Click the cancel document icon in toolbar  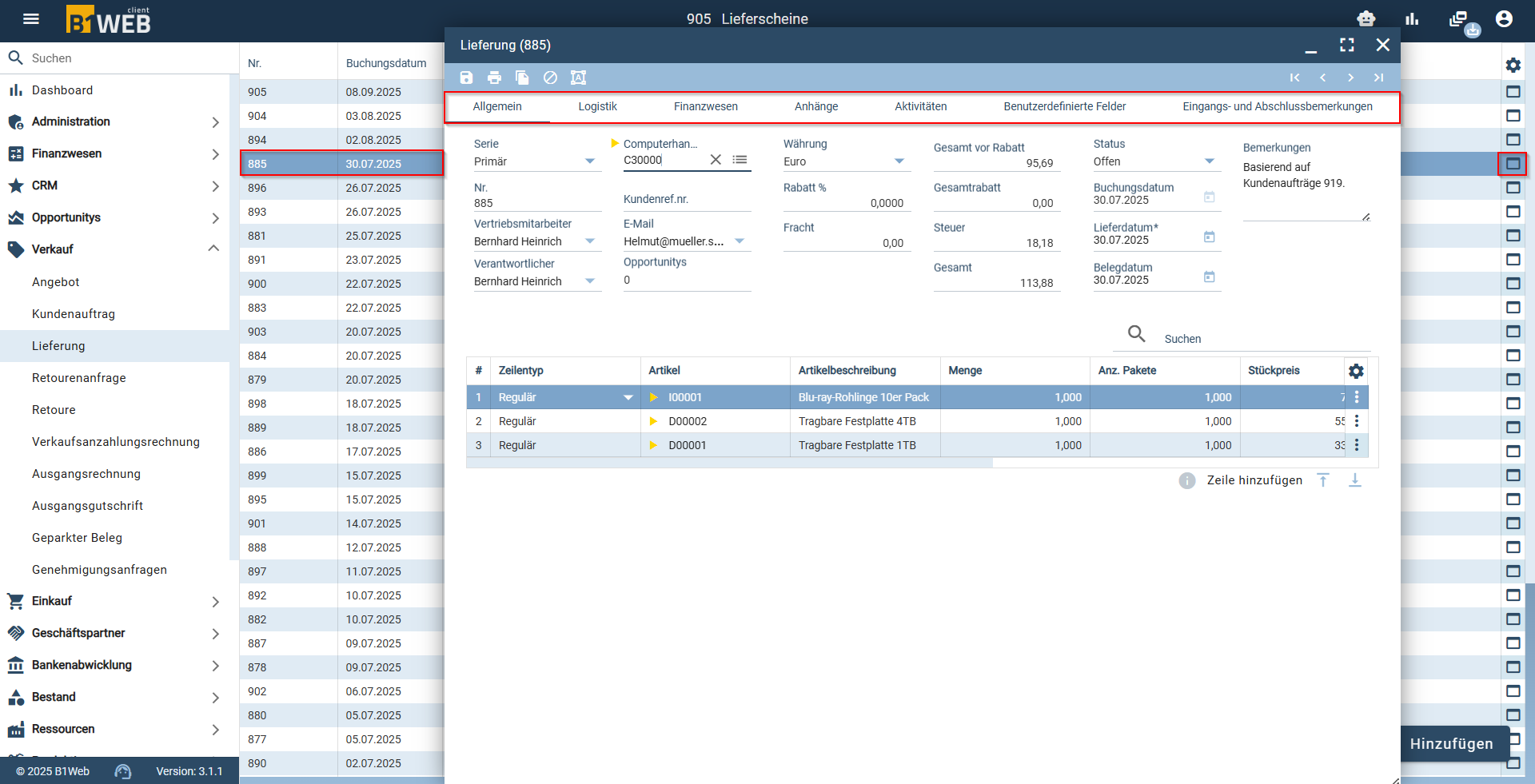pos(550,78)
